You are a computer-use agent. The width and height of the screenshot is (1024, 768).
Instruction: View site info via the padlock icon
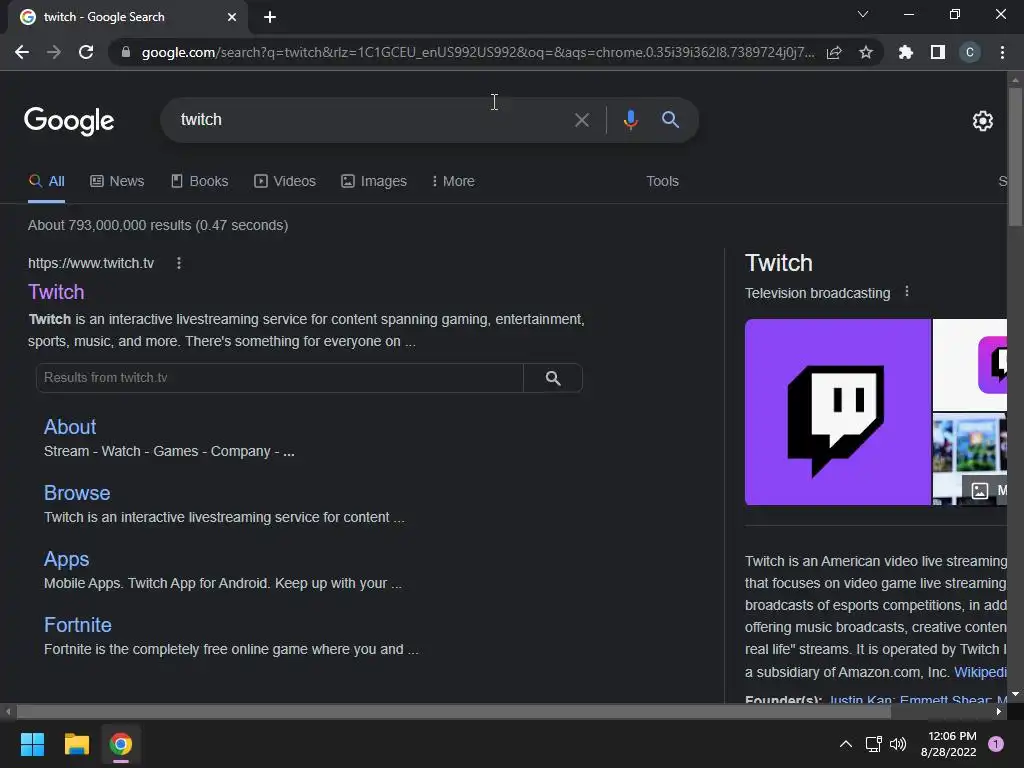pyautogui.click(x=126, y=52)
